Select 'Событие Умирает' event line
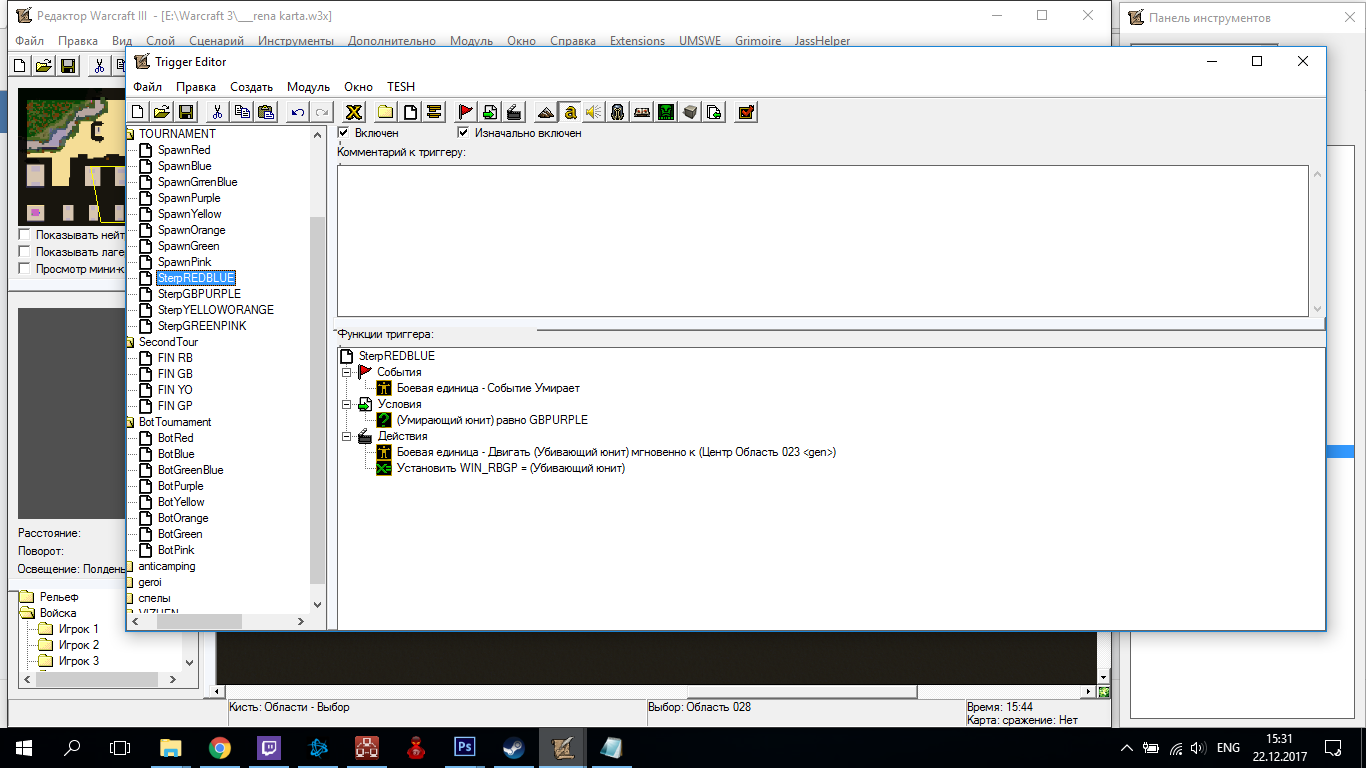This screenshot has height=768, width=1366. pos(488,388)
